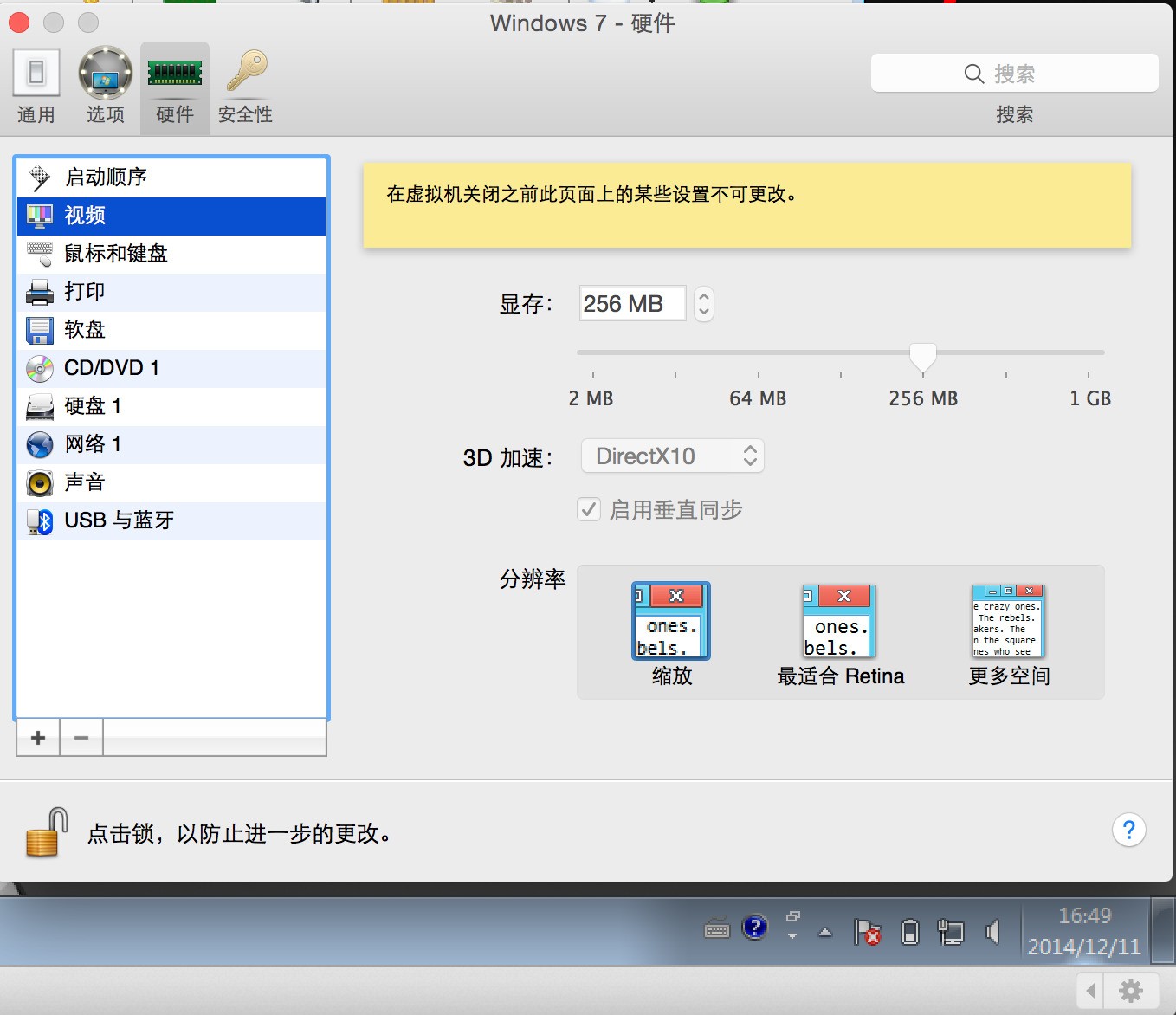1176x1015 pixels.
Task: Show hidden tray icons arrow
Action: [x=825, y=933]
